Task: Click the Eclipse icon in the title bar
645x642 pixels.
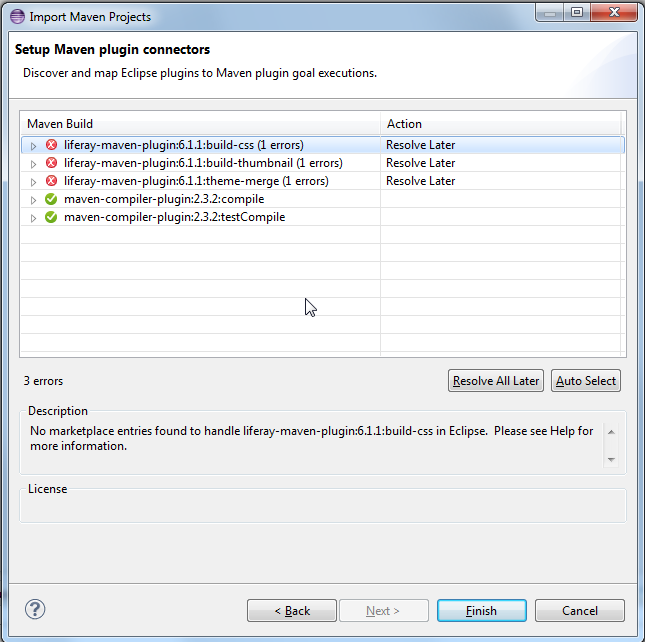Action: click(x=17, y=17)
